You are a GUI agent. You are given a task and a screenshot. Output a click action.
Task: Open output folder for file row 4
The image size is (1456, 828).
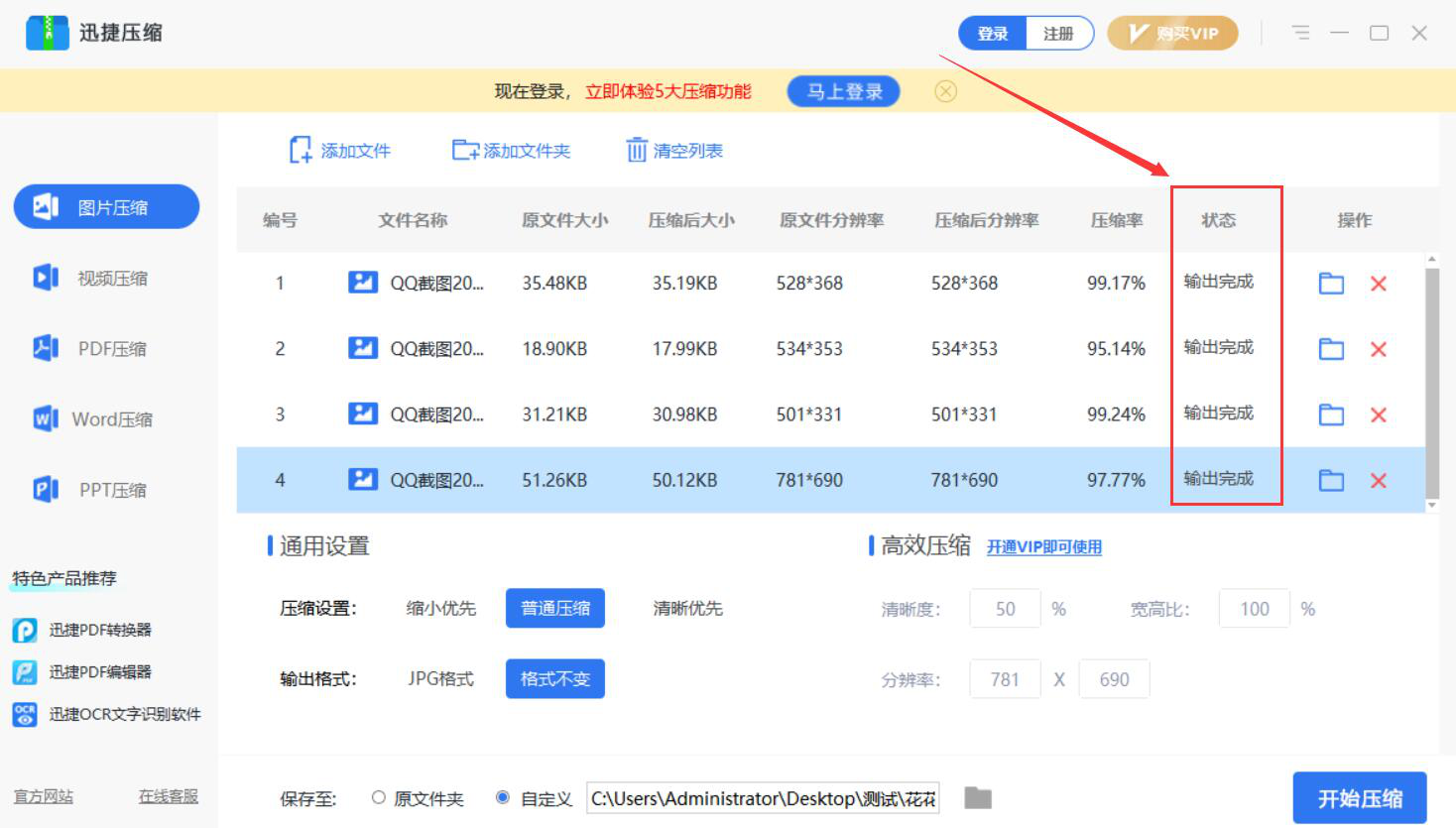(1331, 481)
